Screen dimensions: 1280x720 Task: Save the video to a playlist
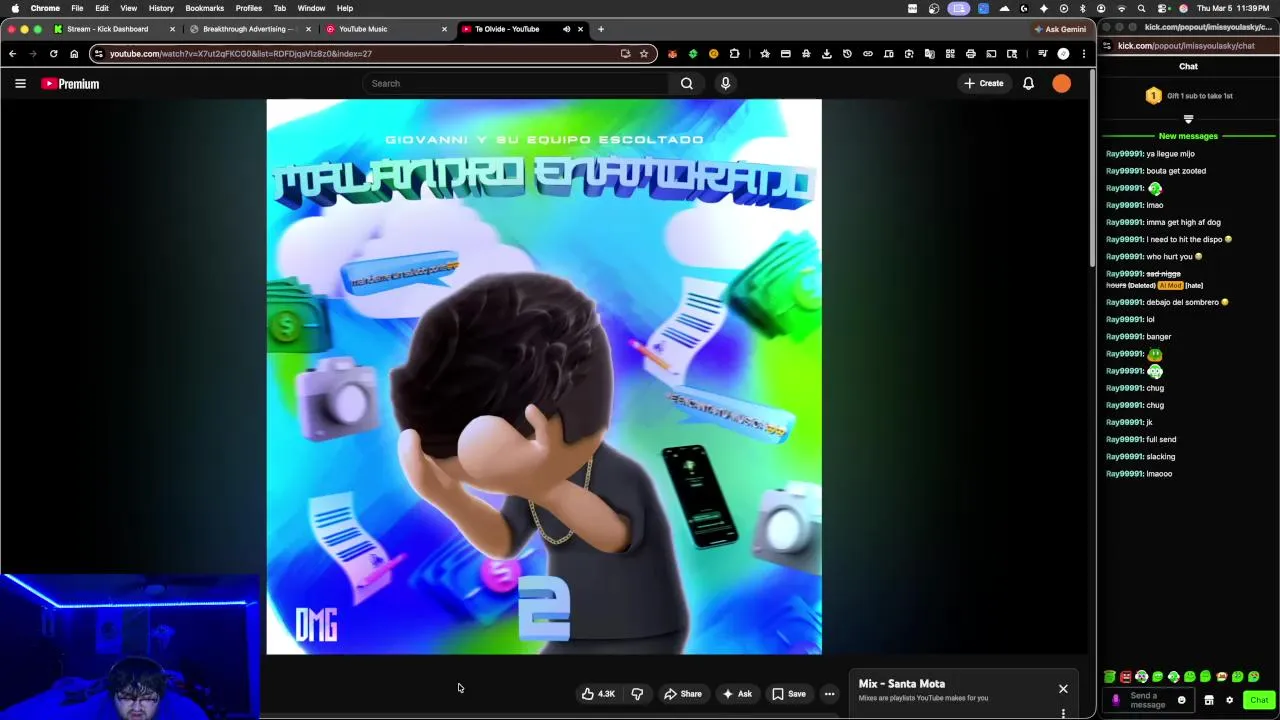(789, 694)
